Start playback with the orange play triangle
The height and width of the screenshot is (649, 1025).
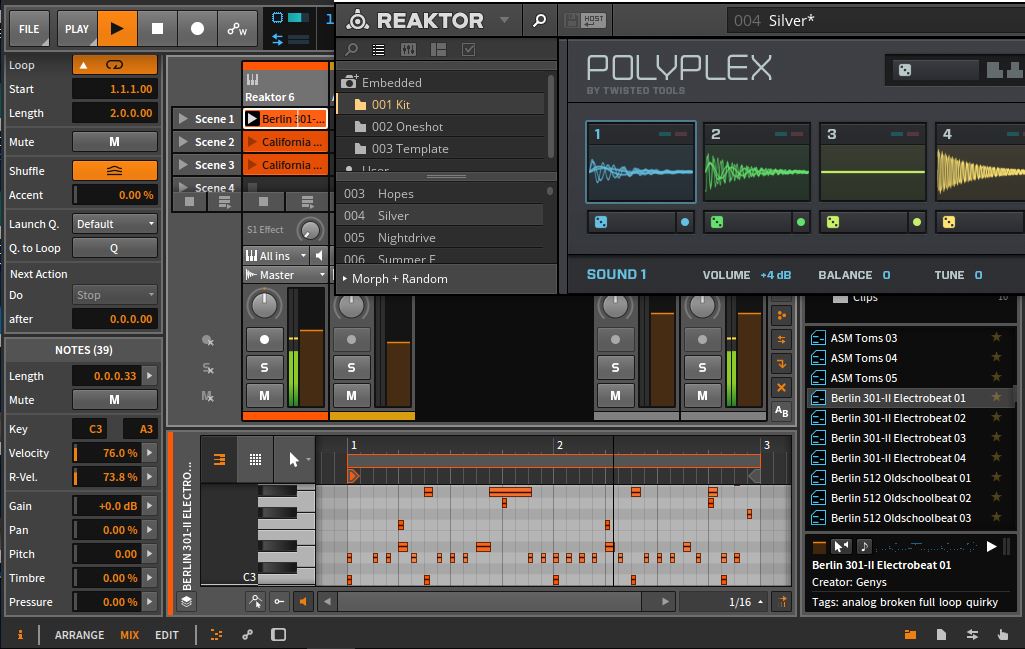(x=117, y=29)
